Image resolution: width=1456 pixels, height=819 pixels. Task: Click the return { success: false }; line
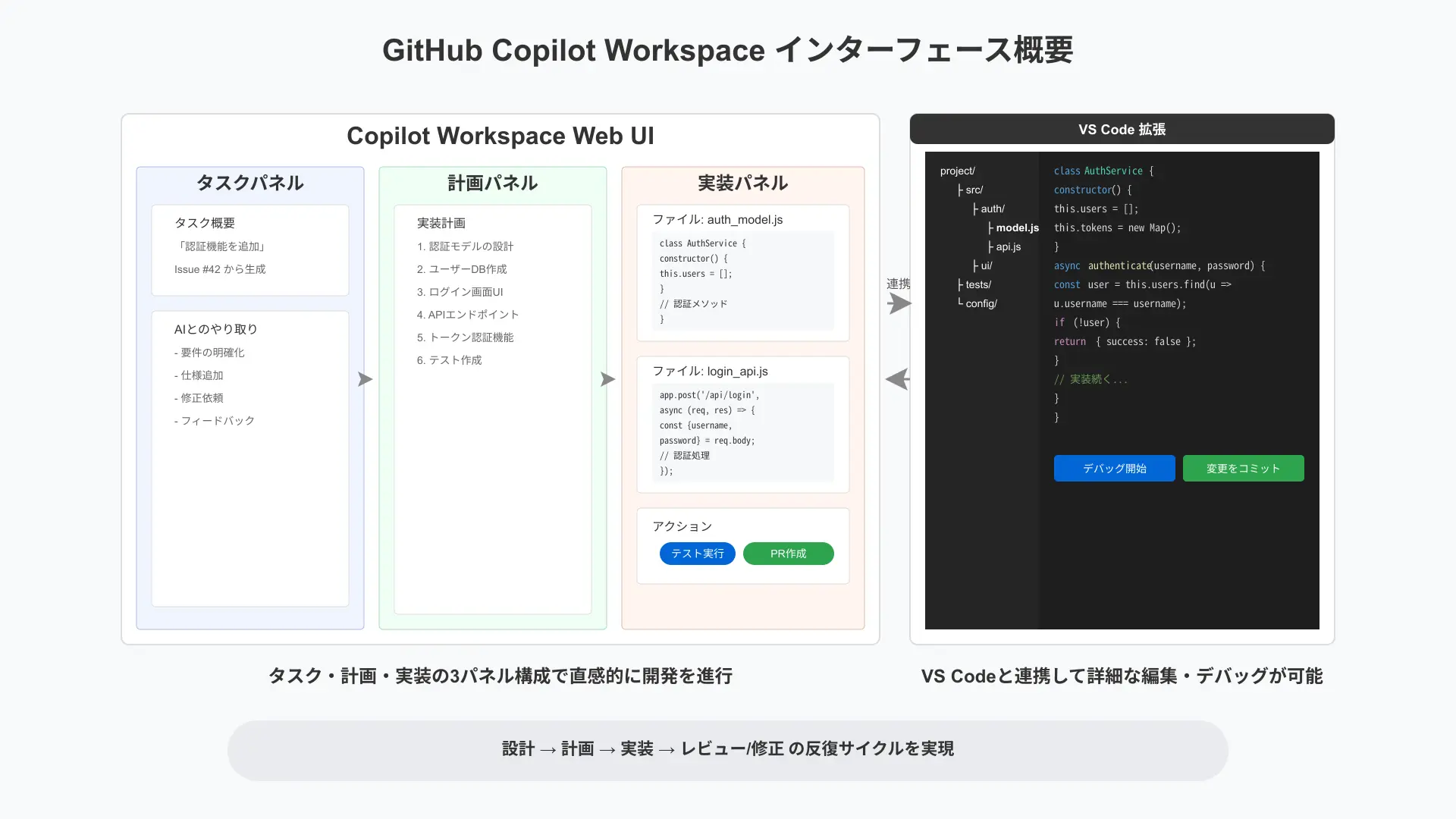pyautogui.click(x=1125, y=341)
